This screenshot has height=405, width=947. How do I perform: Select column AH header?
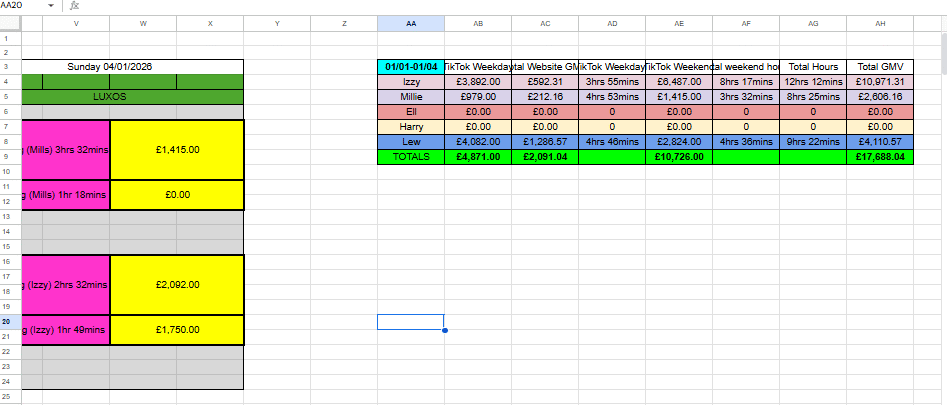click(880, 23)
